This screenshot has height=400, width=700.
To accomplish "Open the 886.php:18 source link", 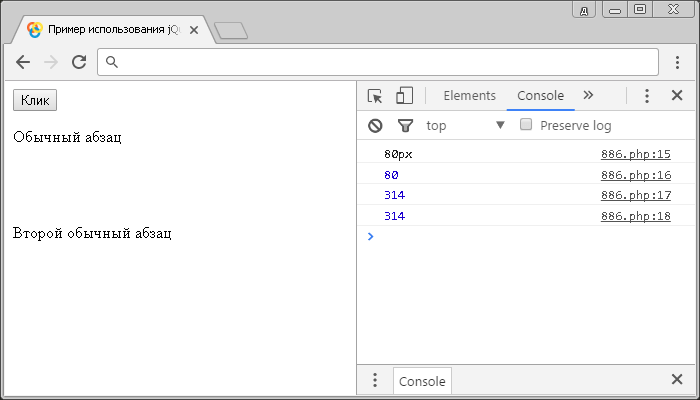I will 635,216.
